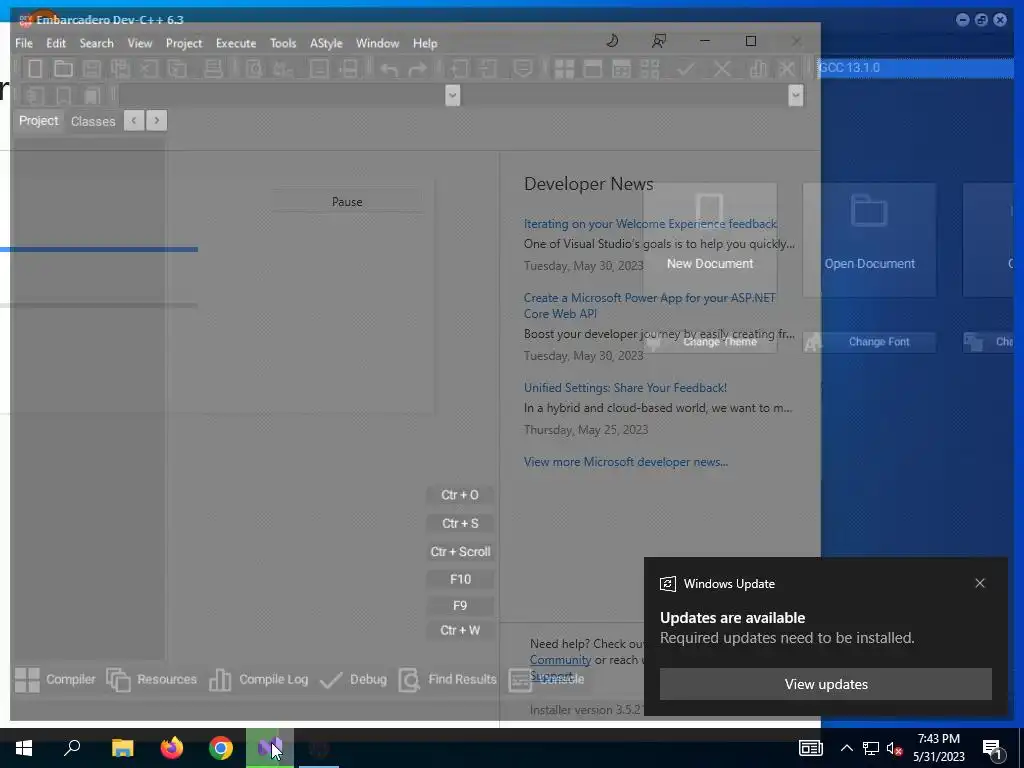Image resolution: width=1024 pixels, height=768 pixels.
Task: Click the Print toolbar icon
Action: [x=213, y=69]
